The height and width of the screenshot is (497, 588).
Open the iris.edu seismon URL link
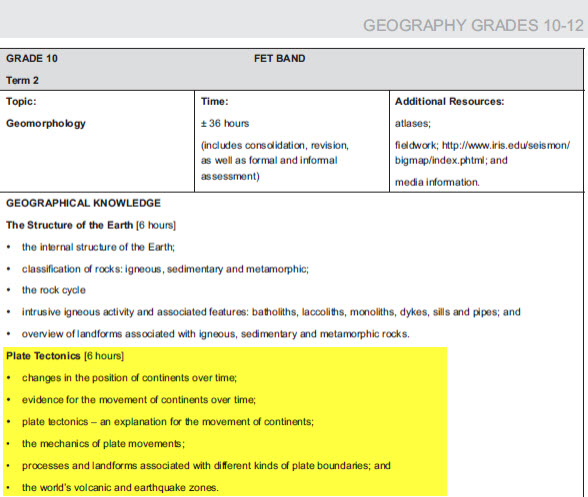click(506, 145)
